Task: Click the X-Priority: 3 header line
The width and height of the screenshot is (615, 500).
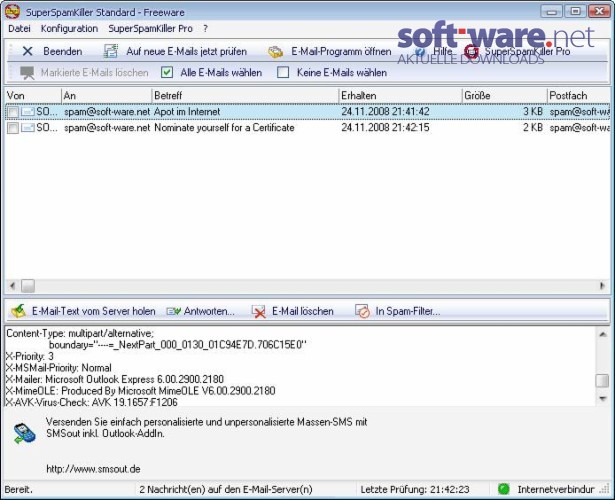Action: point(30,356)
